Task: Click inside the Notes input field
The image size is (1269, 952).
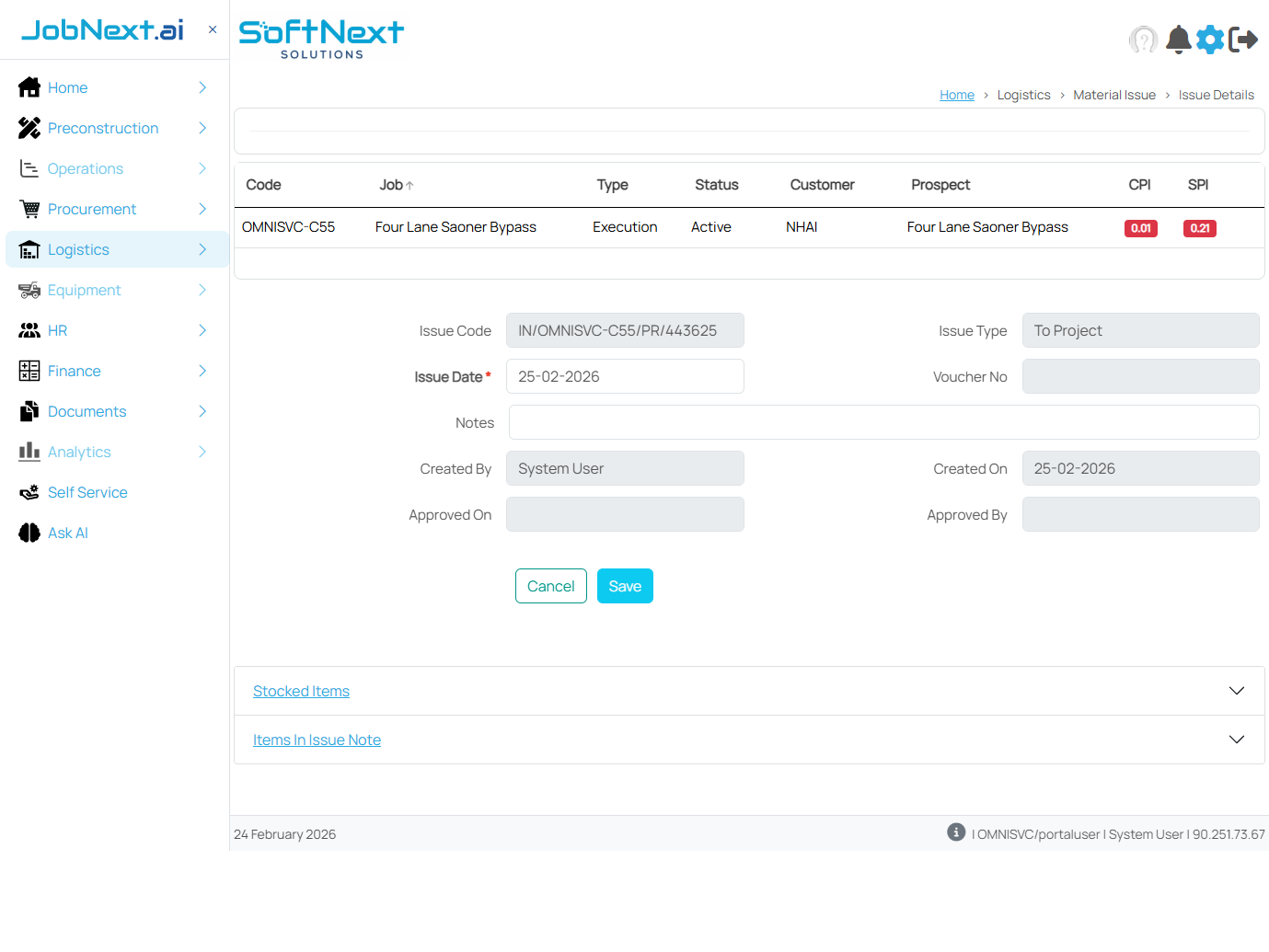Action: coord(883,422)
